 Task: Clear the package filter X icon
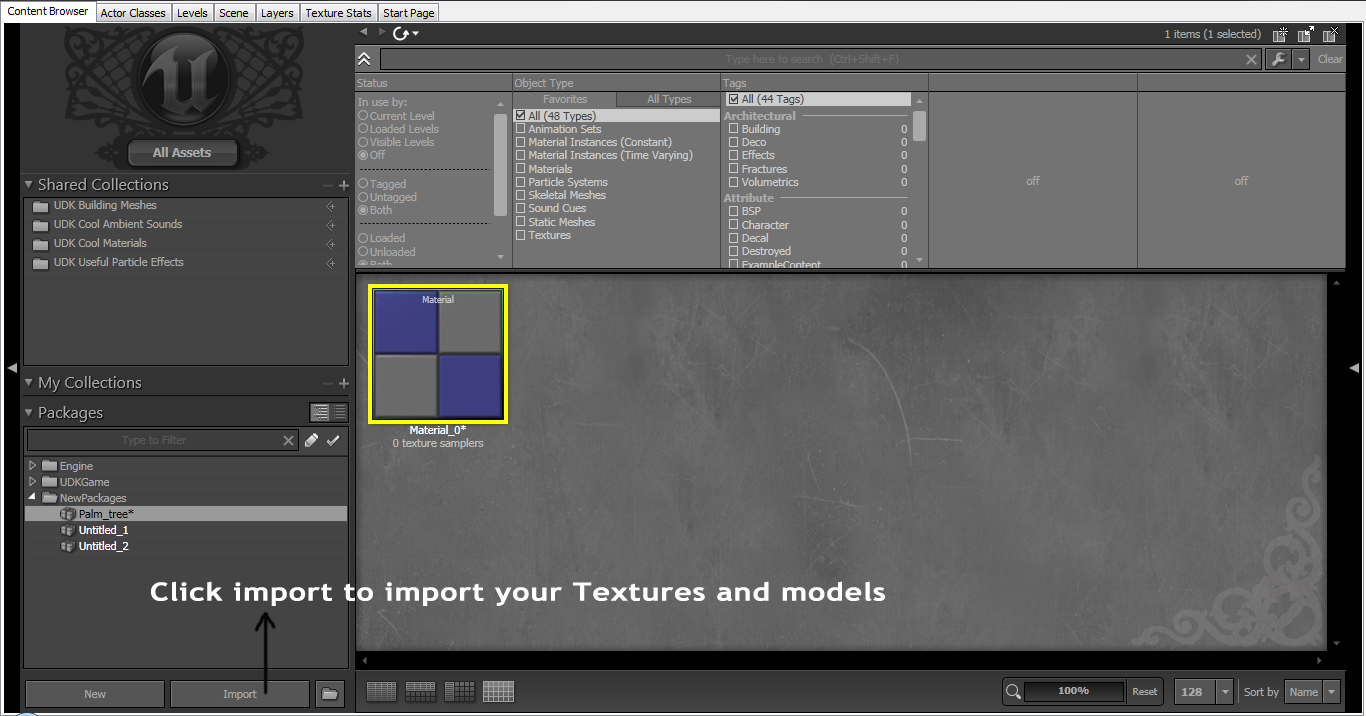[x=288, y=440]
